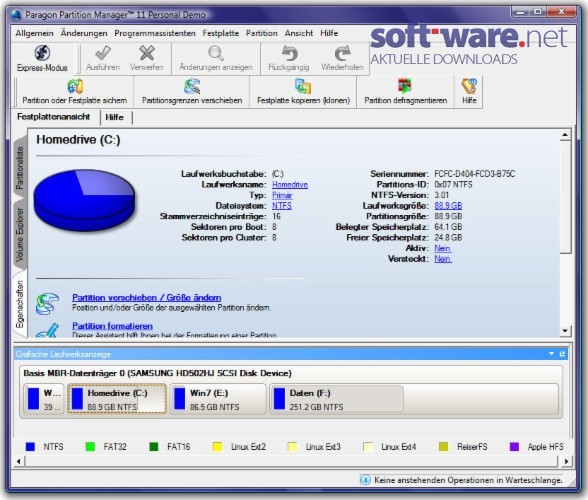This screenshot has width=588, height=500.
Task: Click the Verwerfen X icon
Action: coord(147,53)
